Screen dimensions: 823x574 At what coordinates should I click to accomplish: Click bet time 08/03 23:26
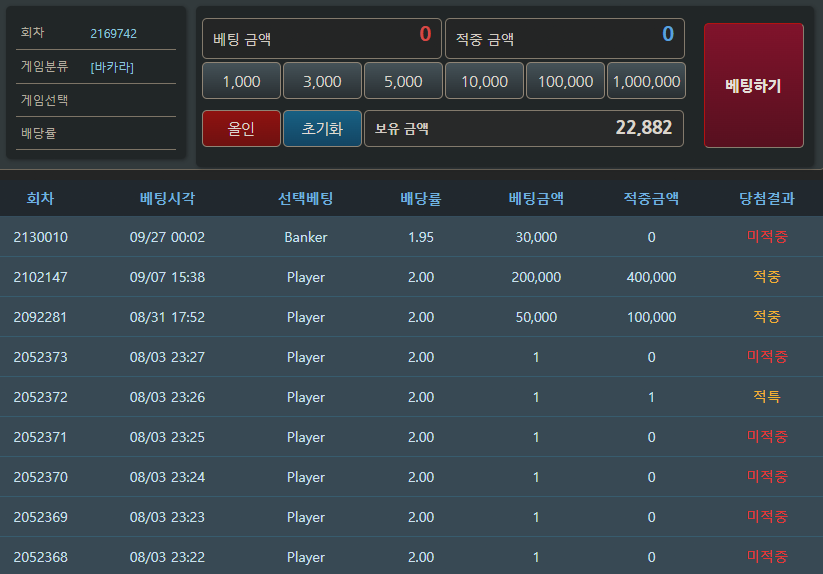(x=167, y=397)
